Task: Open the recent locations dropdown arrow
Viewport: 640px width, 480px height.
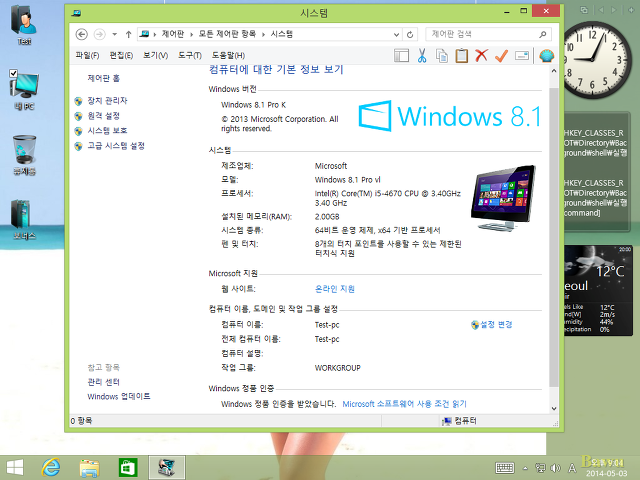Action: pos(115,35)
